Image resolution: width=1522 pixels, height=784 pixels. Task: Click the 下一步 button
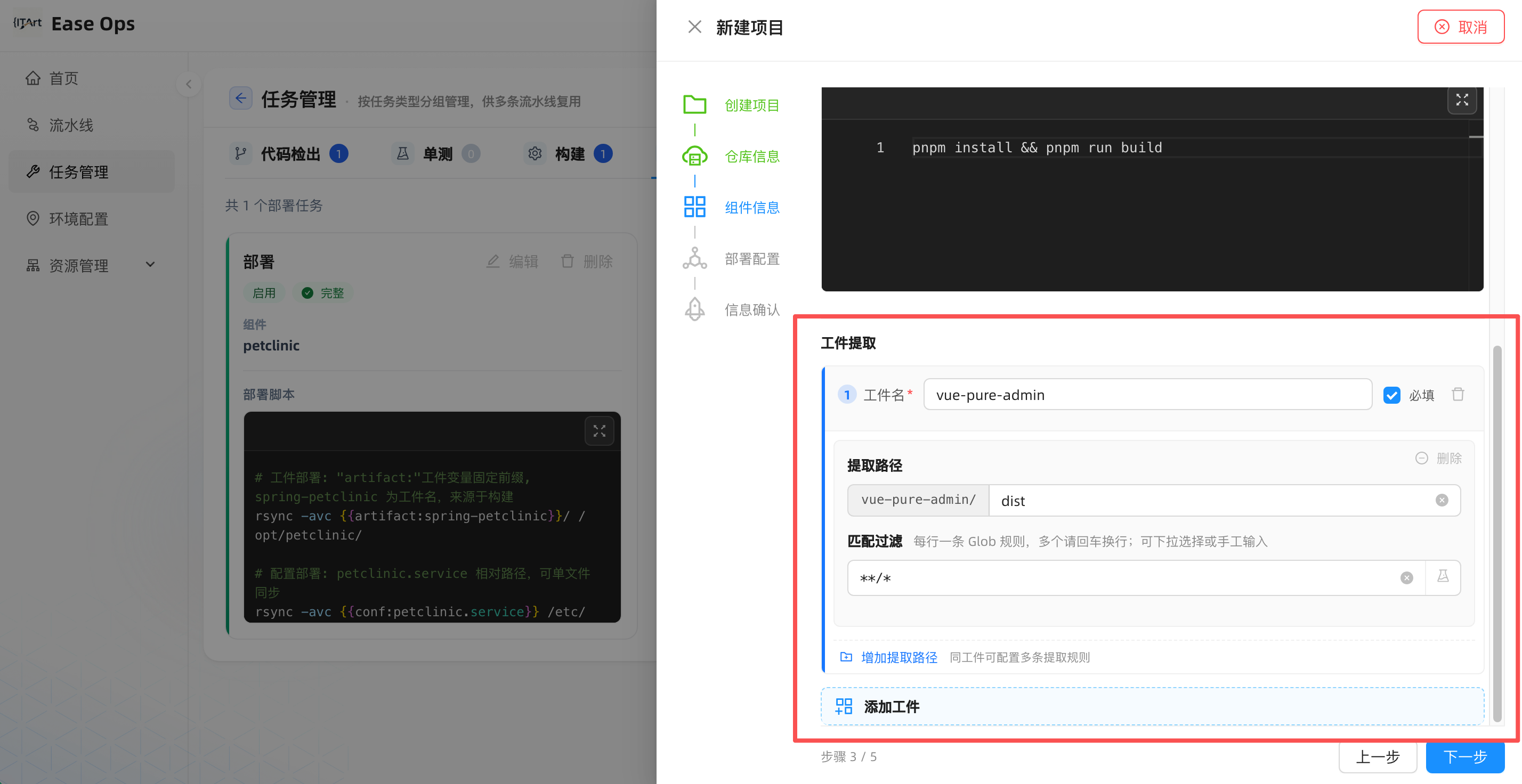(x=1464, y=756)
